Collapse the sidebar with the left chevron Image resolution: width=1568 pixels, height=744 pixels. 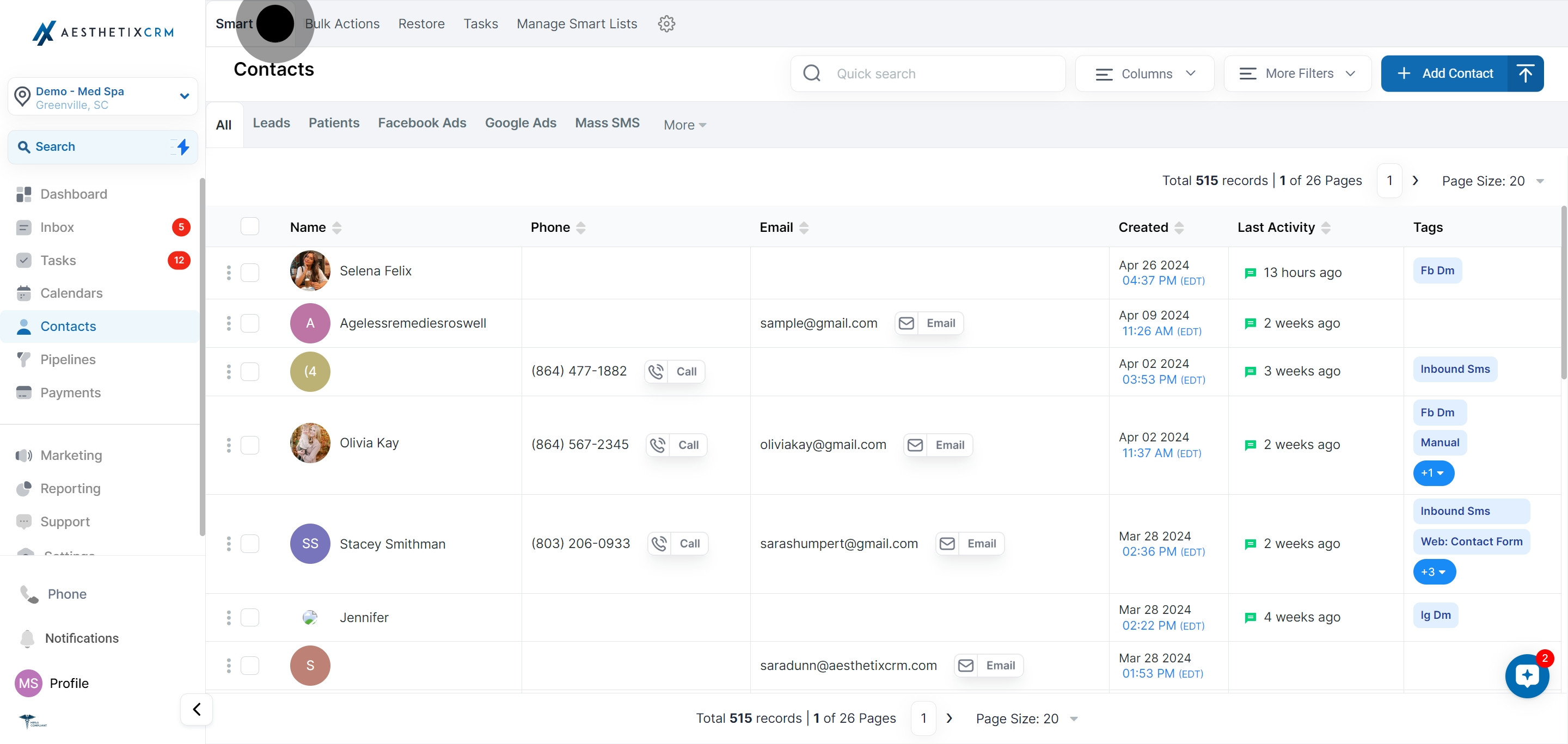click(197, 709)
